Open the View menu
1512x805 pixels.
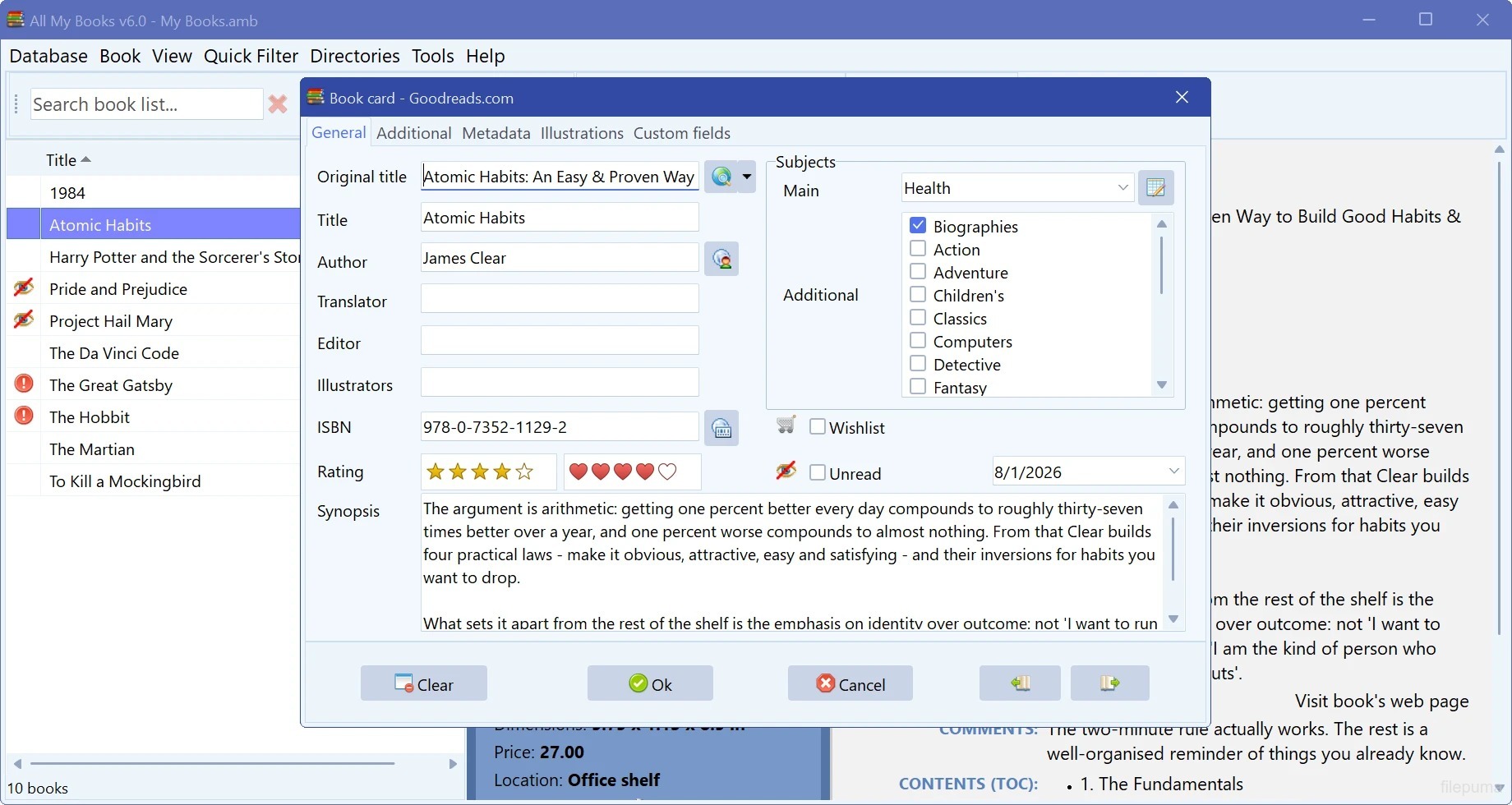pos(172,56)
